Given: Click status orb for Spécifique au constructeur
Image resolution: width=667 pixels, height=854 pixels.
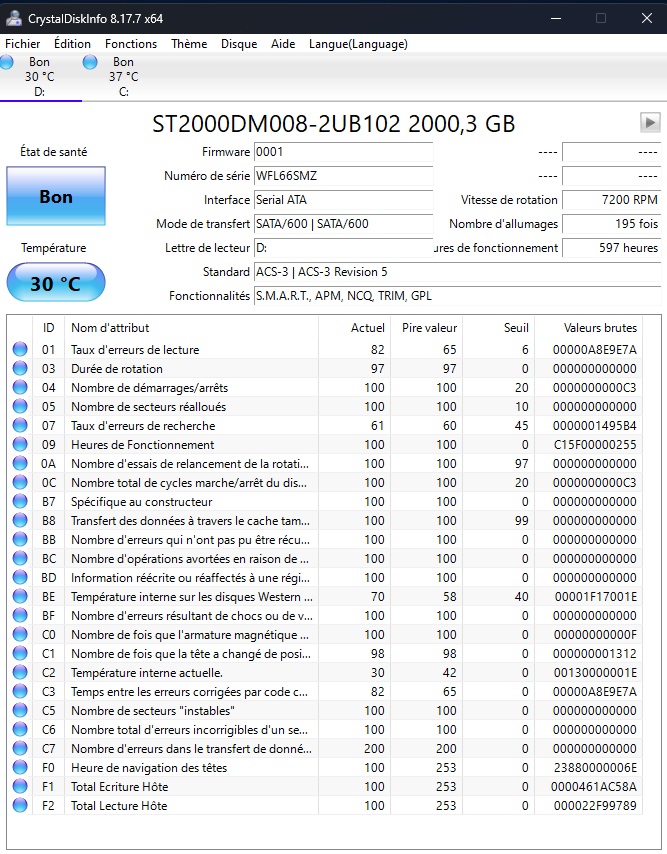Looking at the screenshot, I should [20, 501].
